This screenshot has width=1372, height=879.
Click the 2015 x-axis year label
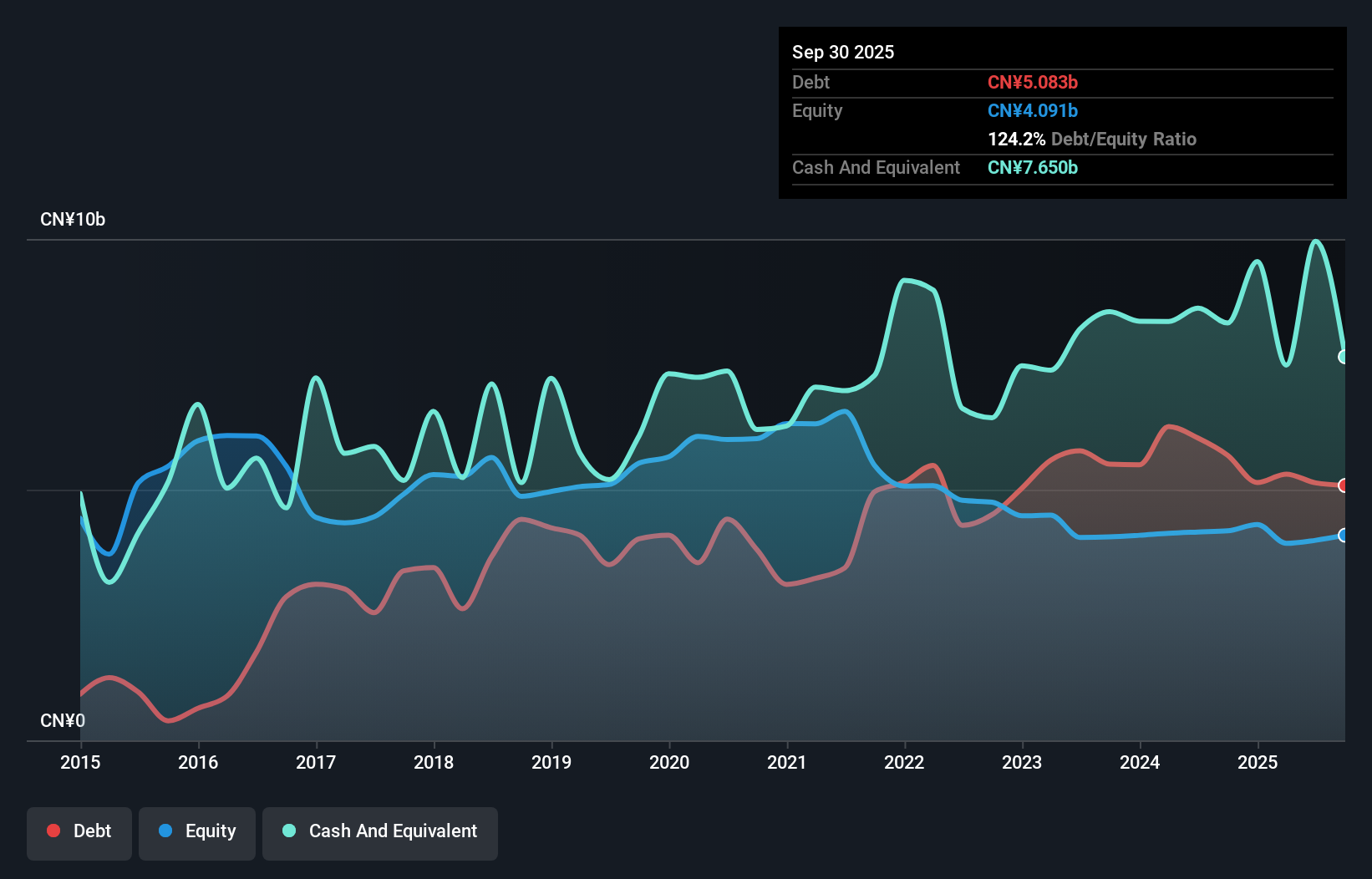pyautogui.click(x=80, y=762)
